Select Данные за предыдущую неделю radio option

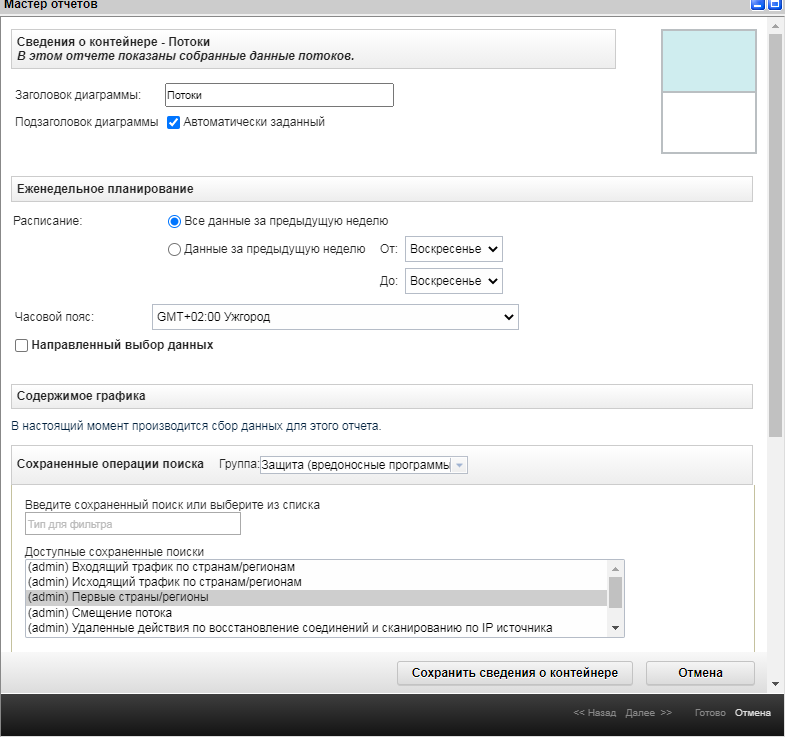click(x=174, y=249)
